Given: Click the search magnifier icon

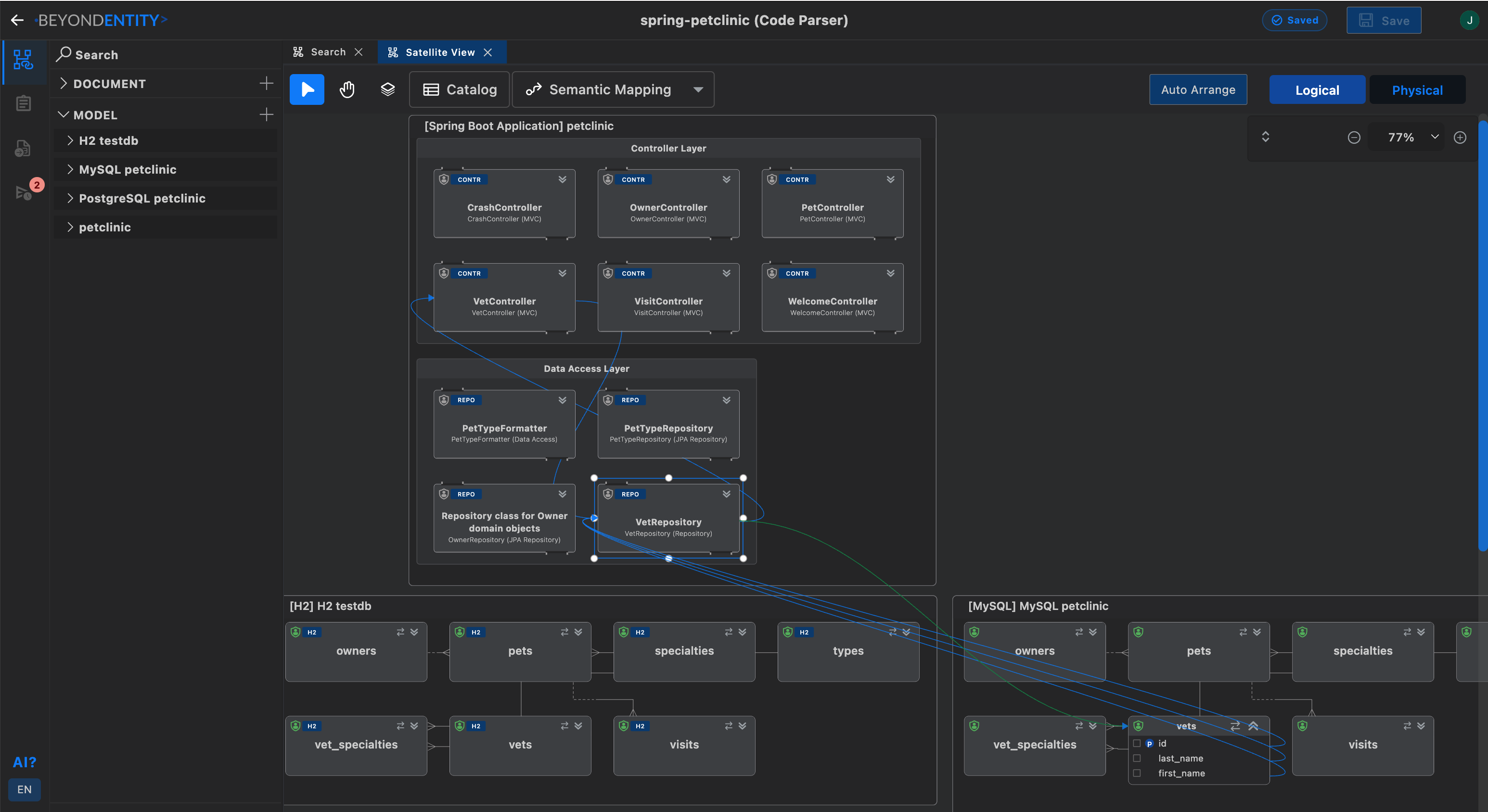Looking at the screenshot, I should [64, 54].
